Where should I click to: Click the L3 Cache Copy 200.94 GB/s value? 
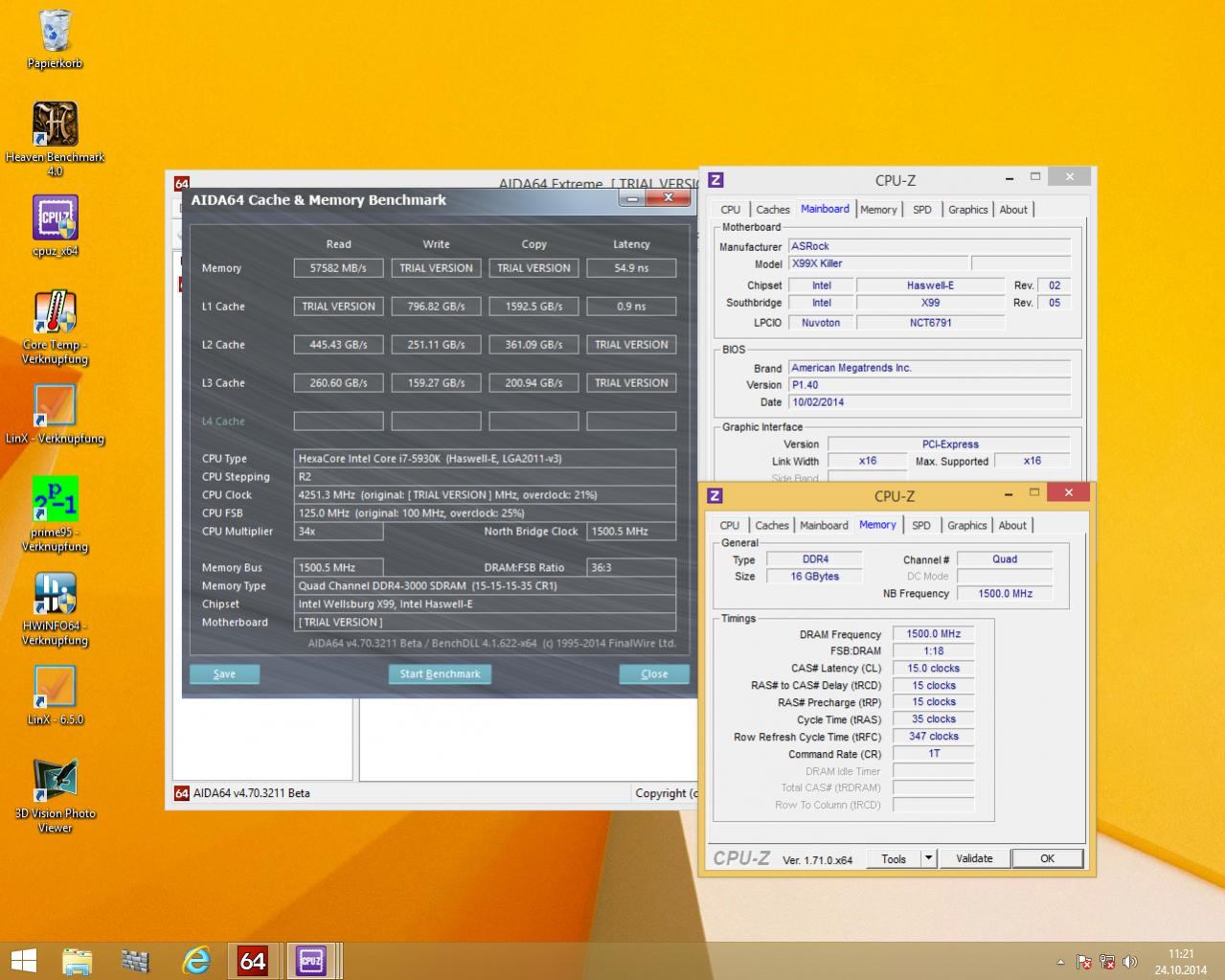point(533,383)
